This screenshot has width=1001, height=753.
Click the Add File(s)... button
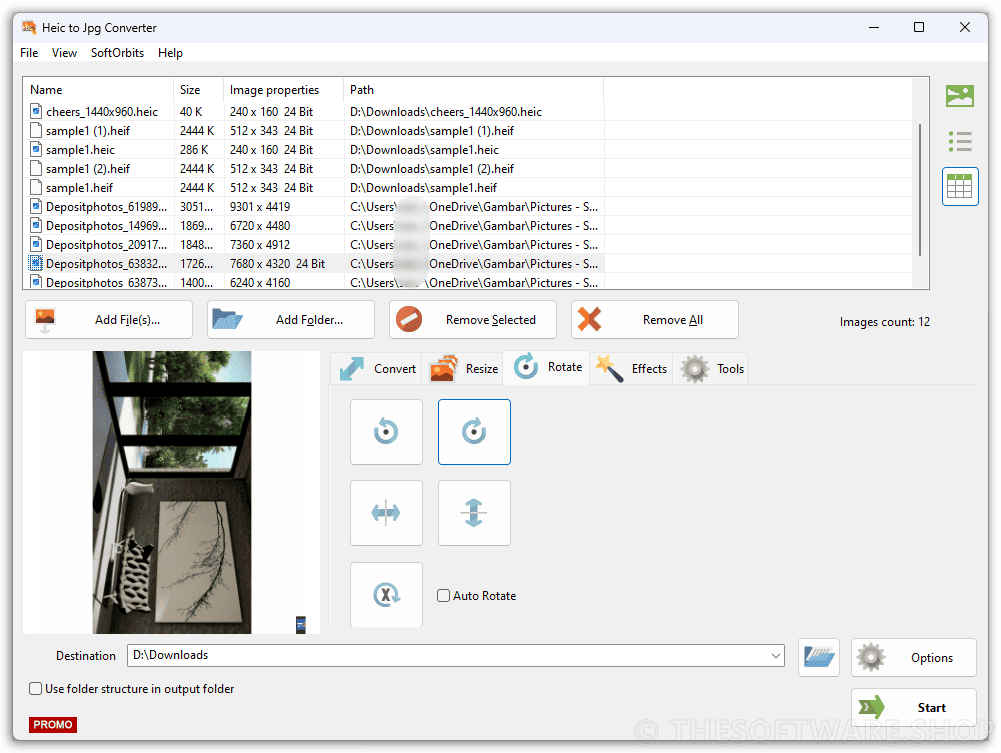(x=109, y=320)
